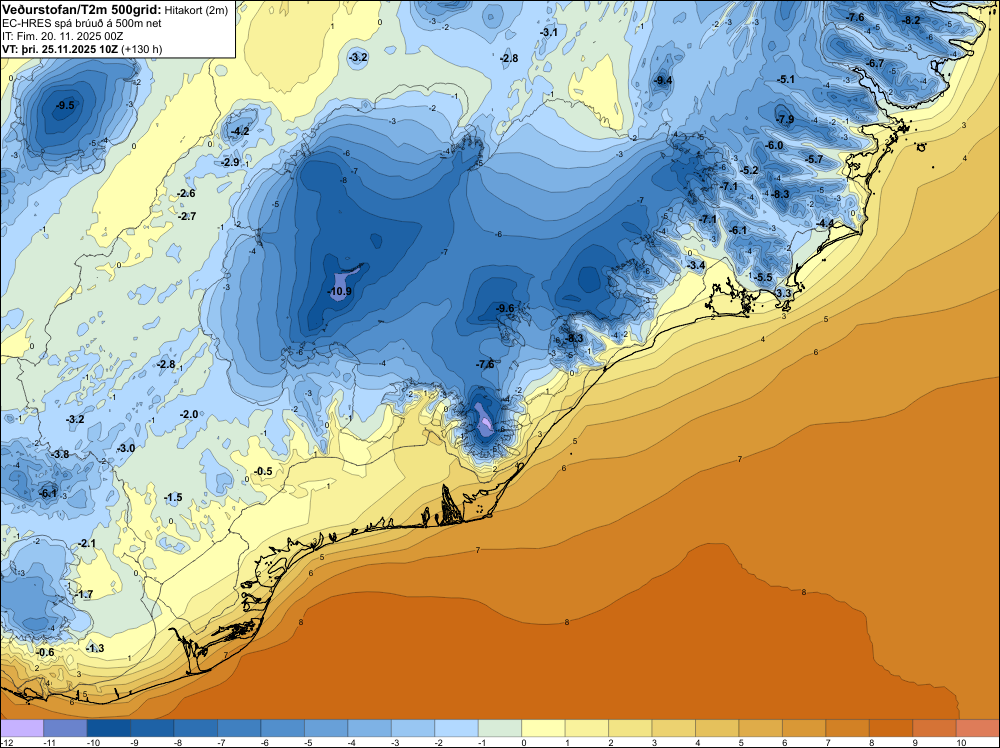Viewport: 1000px width, 748px height.
Task: Click the dark blue -10 legend swatch
Action: [x=108, y=728]
